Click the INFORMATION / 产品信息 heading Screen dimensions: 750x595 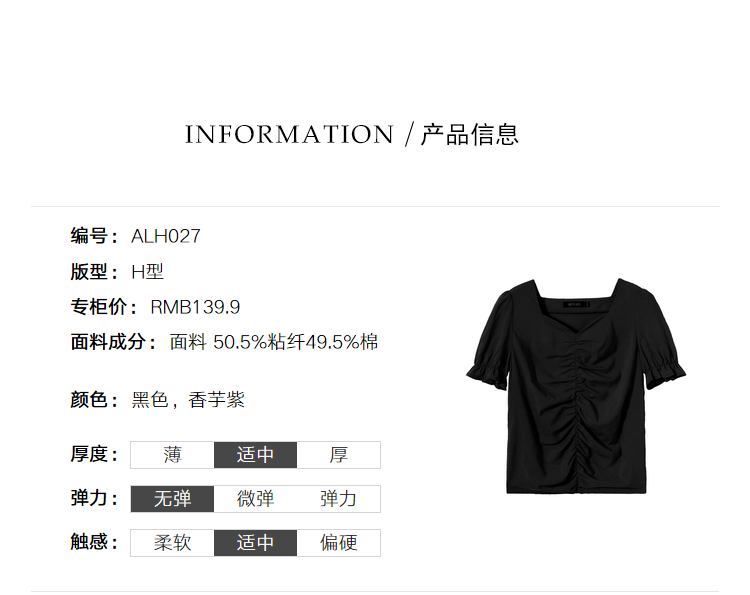click(352, 134)
